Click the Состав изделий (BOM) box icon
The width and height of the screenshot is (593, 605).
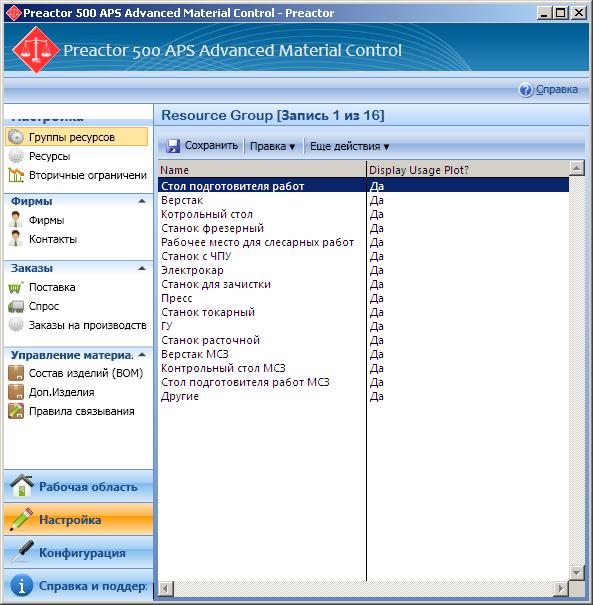[x=16, y=373]
